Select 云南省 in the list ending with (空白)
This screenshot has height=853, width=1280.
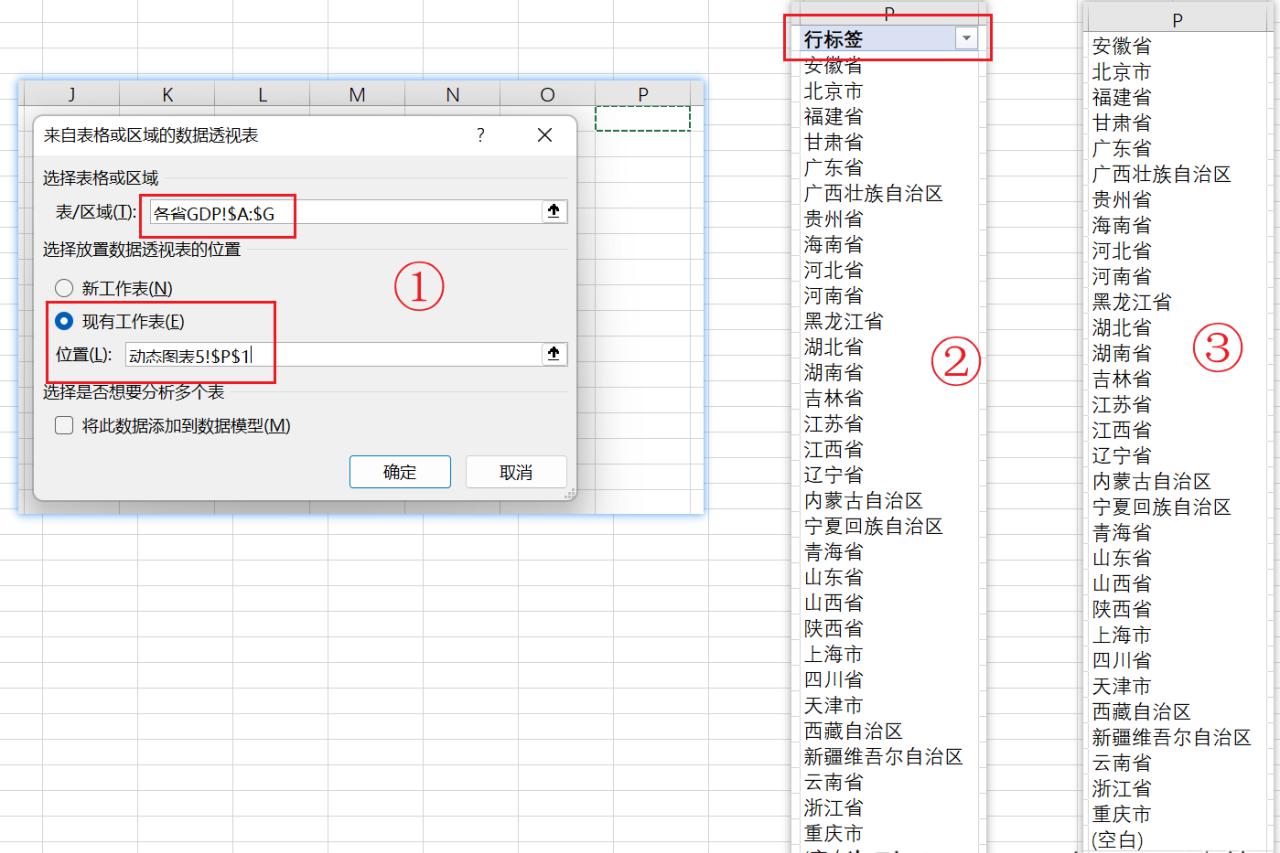click(x=1121, y=763)
